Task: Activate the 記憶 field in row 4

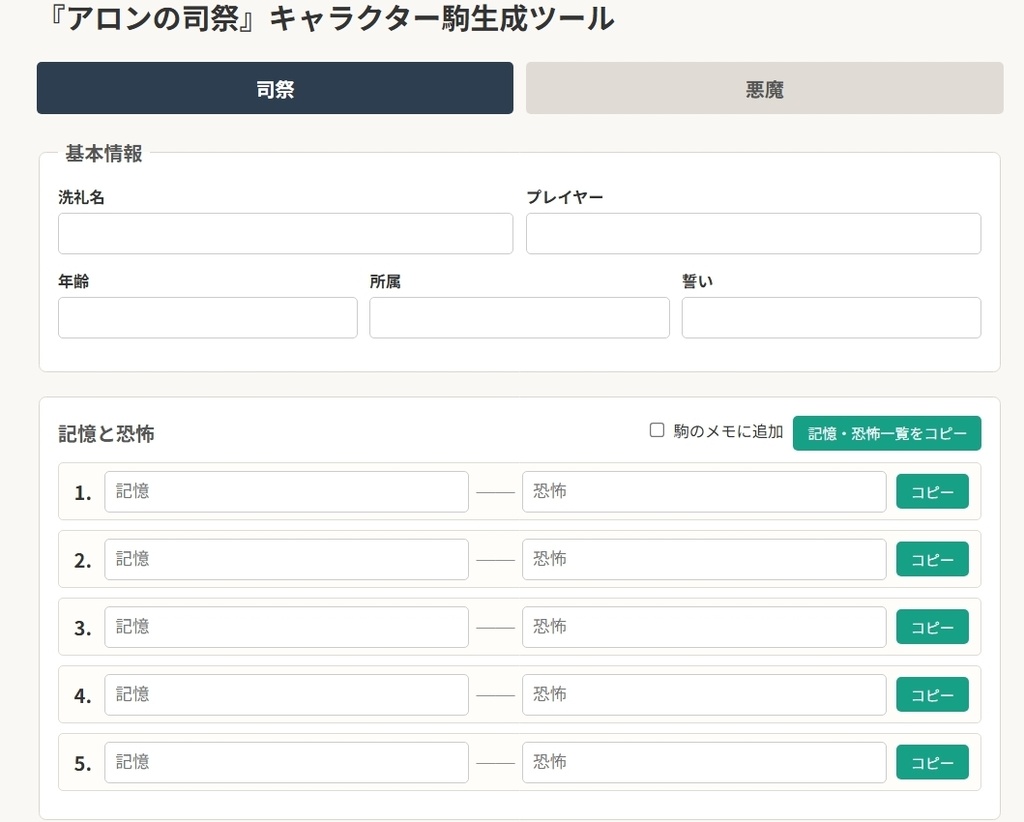Action: pos(287,695)
